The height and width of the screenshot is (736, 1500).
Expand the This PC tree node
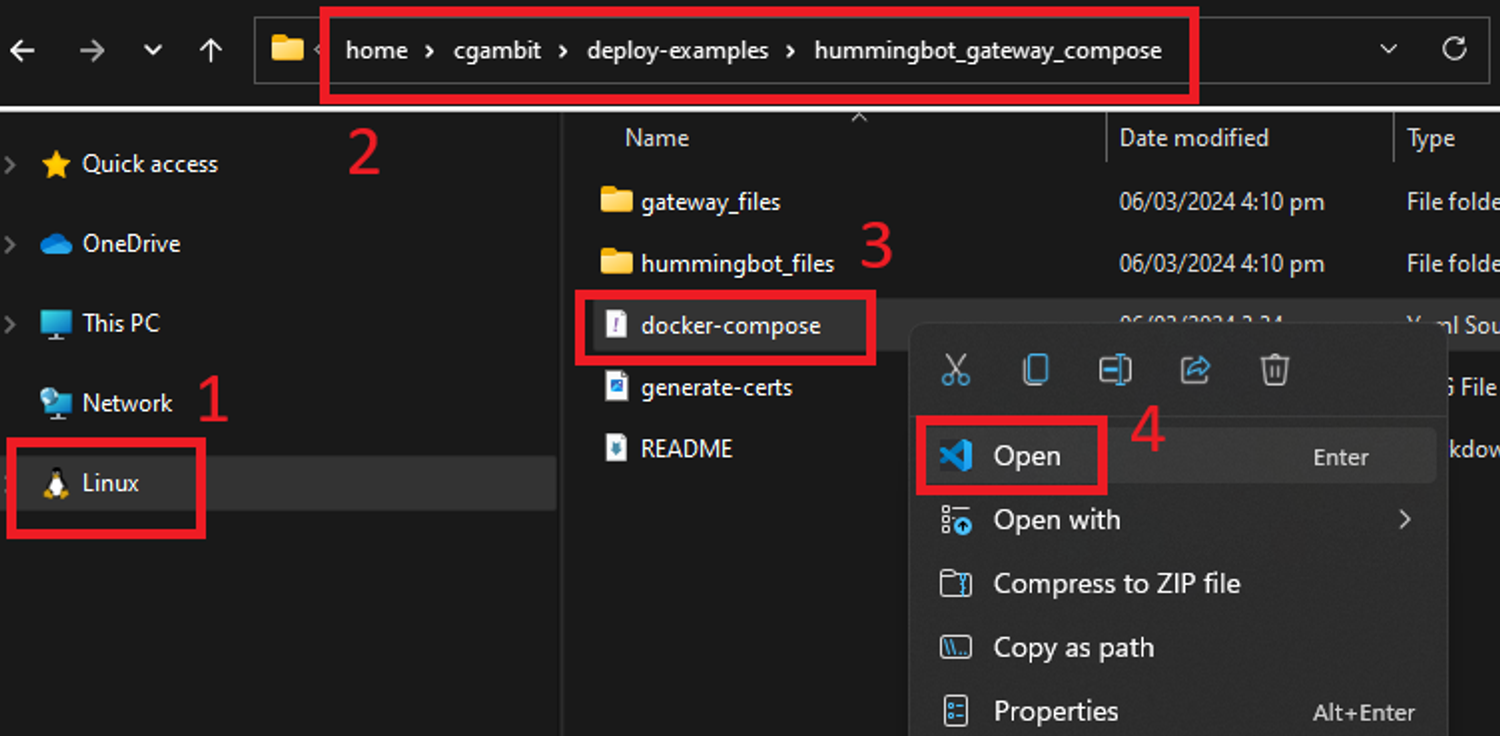[x=11, y=324]
